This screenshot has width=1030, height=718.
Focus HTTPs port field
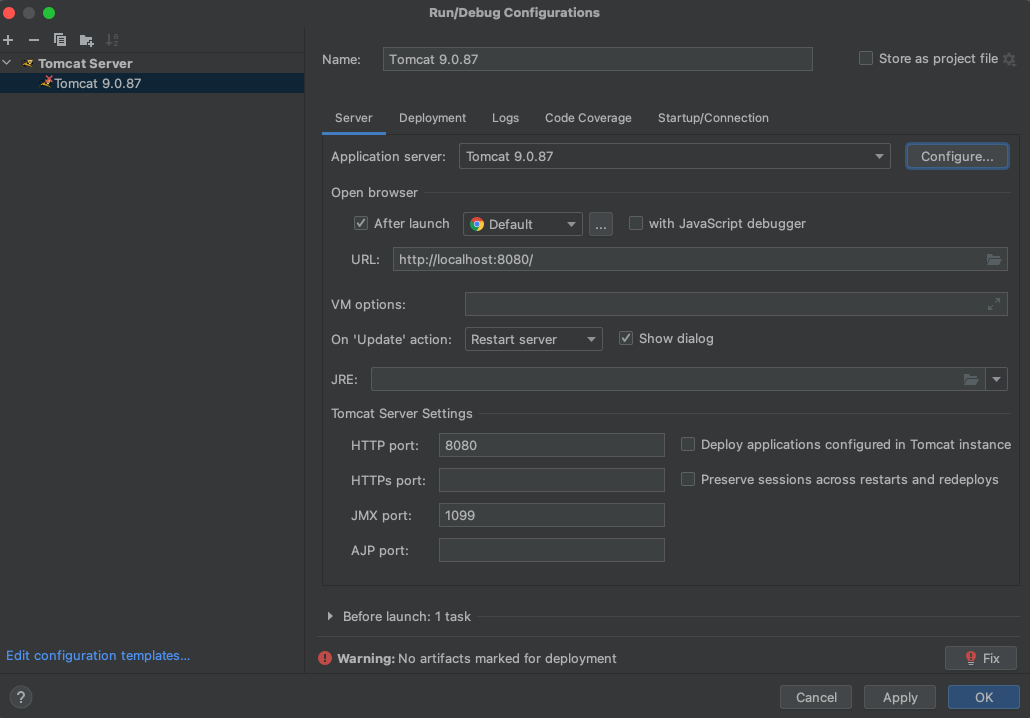click(551, 480)
